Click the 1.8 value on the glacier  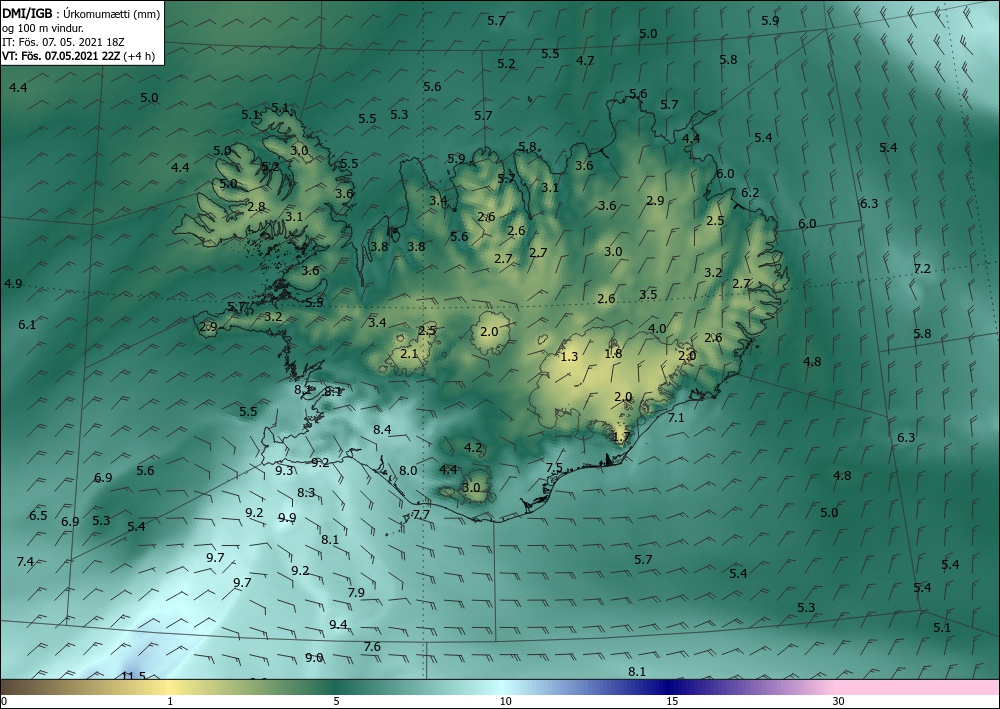tap(613, 353)
